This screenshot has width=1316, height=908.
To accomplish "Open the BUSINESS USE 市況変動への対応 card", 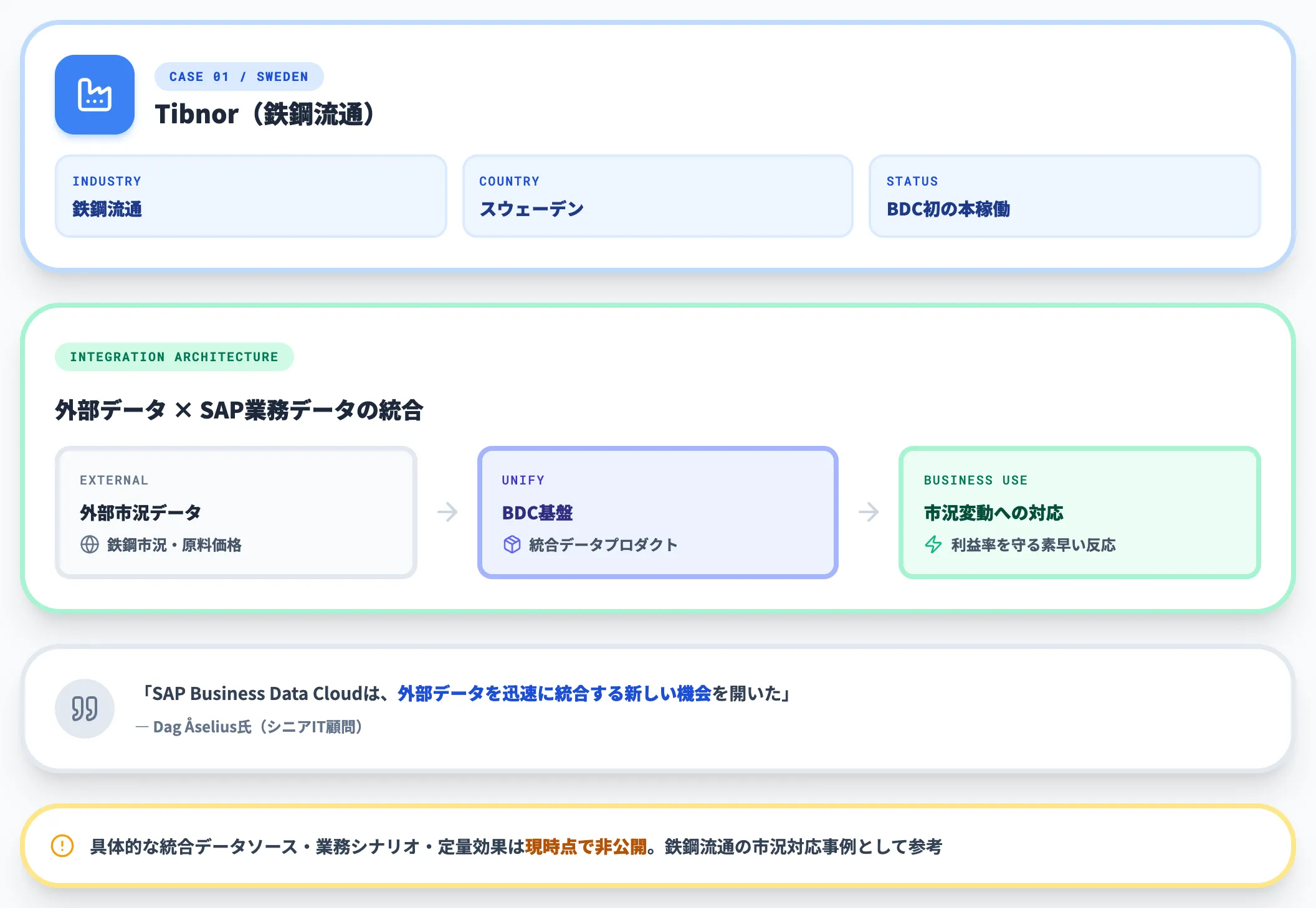I will click(1080, 513).
